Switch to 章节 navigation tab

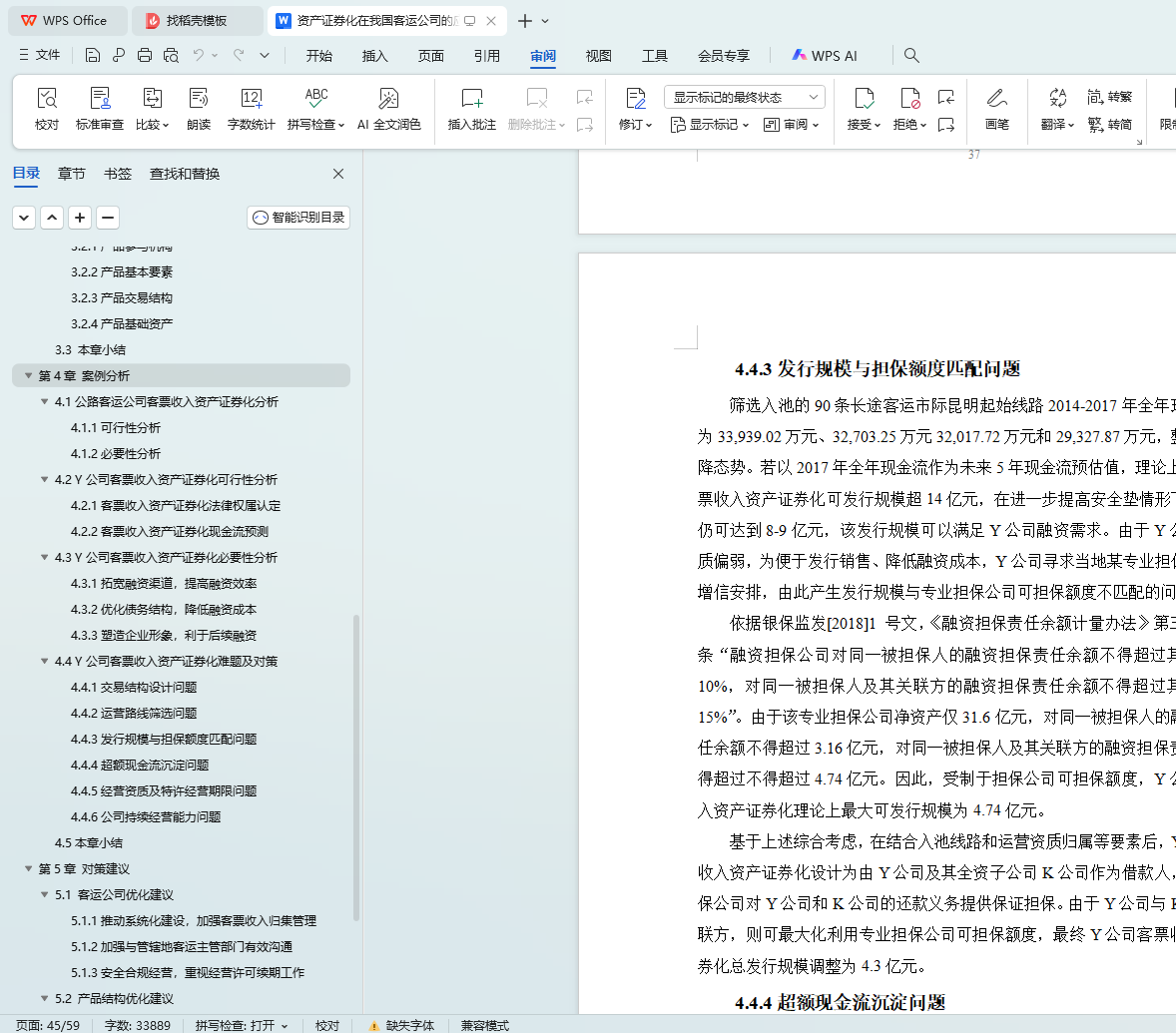[x=71, y=174]
